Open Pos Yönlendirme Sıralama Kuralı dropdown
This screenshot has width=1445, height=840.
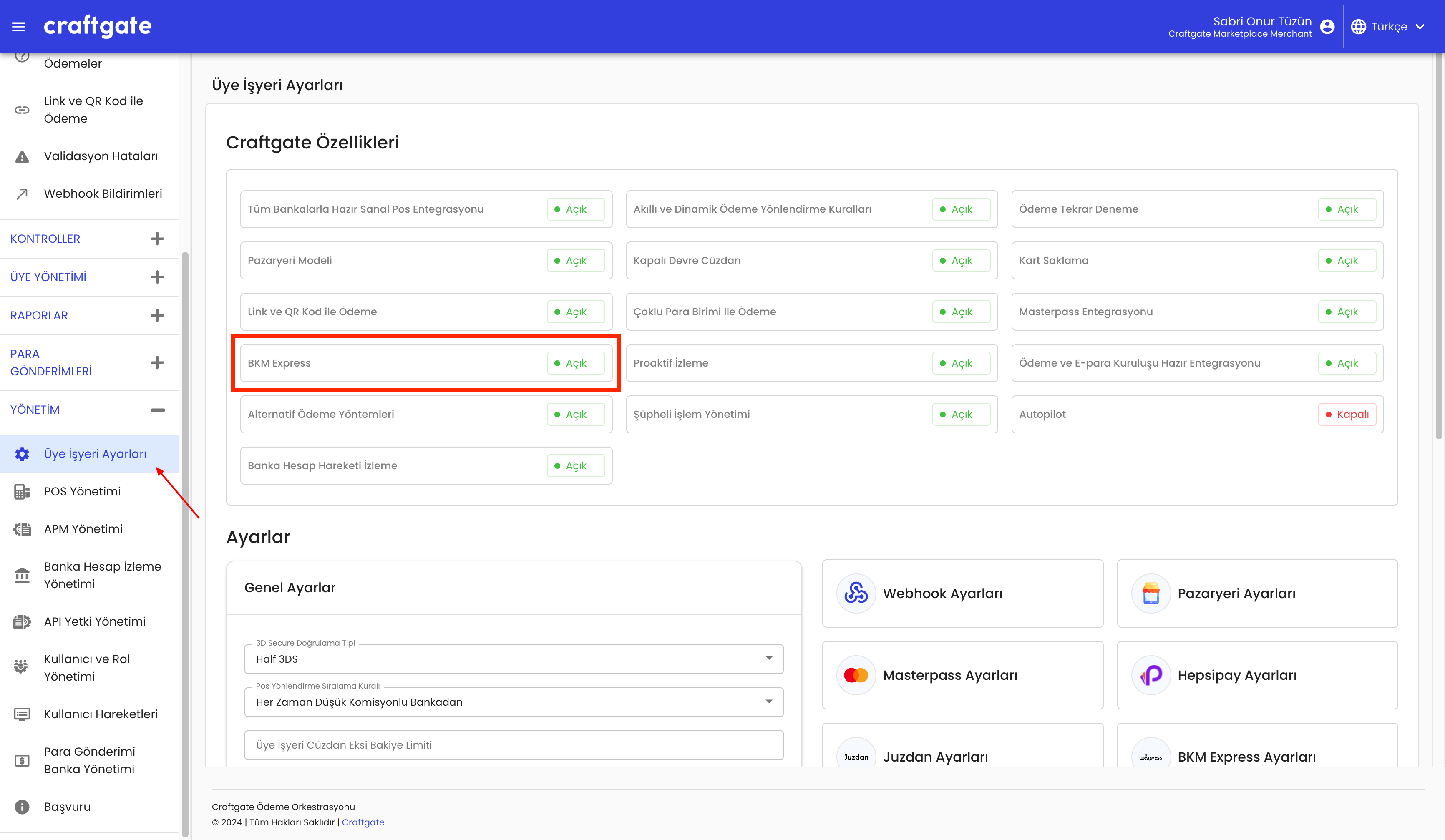(513, 702)
